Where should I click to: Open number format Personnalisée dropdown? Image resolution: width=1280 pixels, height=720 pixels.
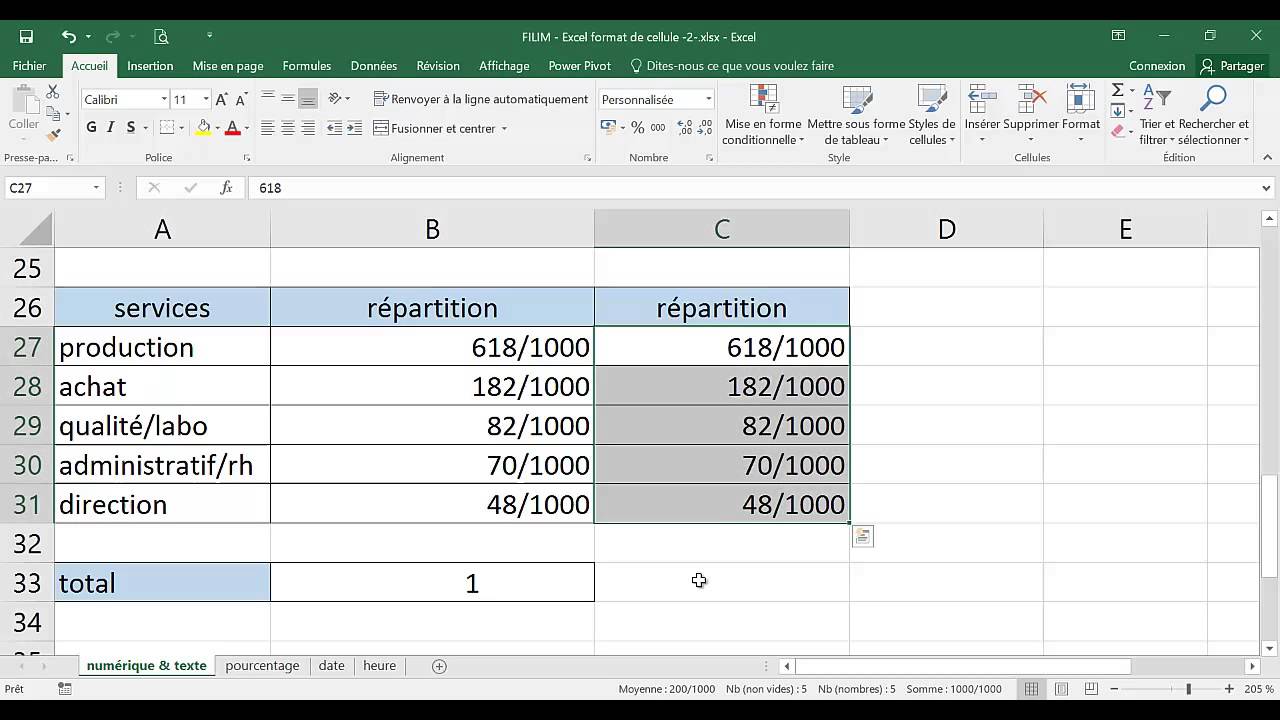click(x=708, y=99)
